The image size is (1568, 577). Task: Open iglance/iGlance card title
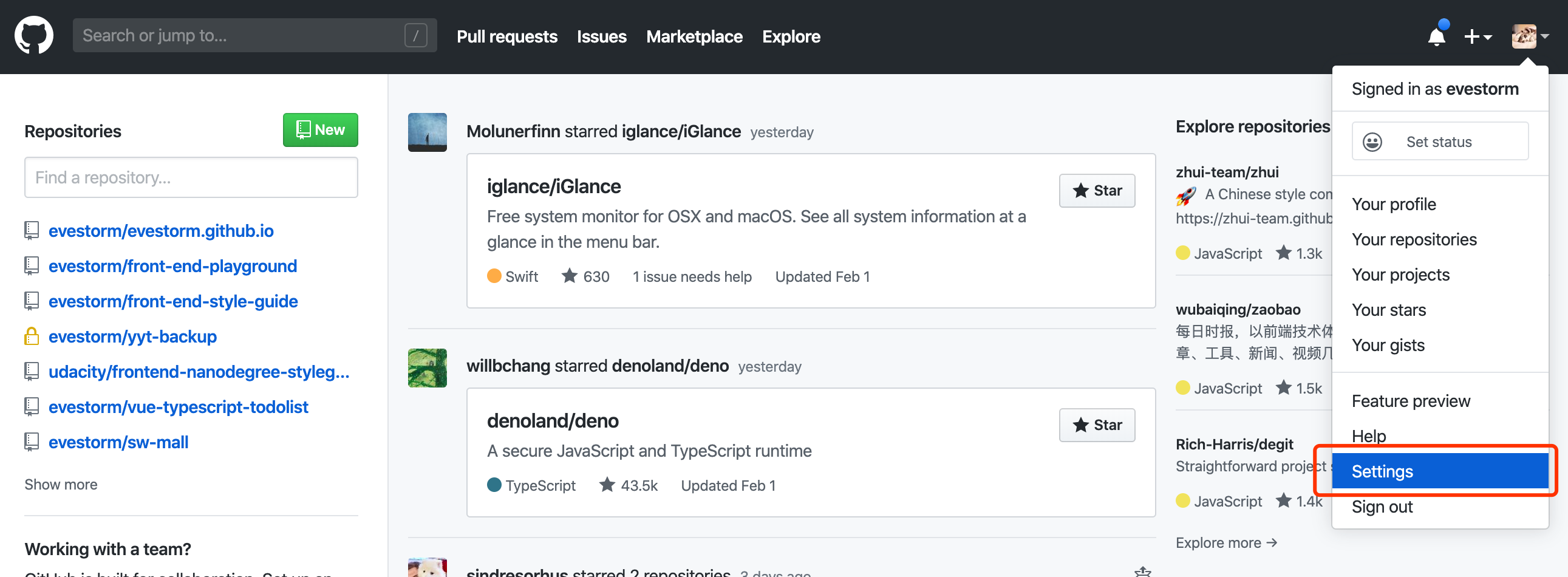click(554, 186)
